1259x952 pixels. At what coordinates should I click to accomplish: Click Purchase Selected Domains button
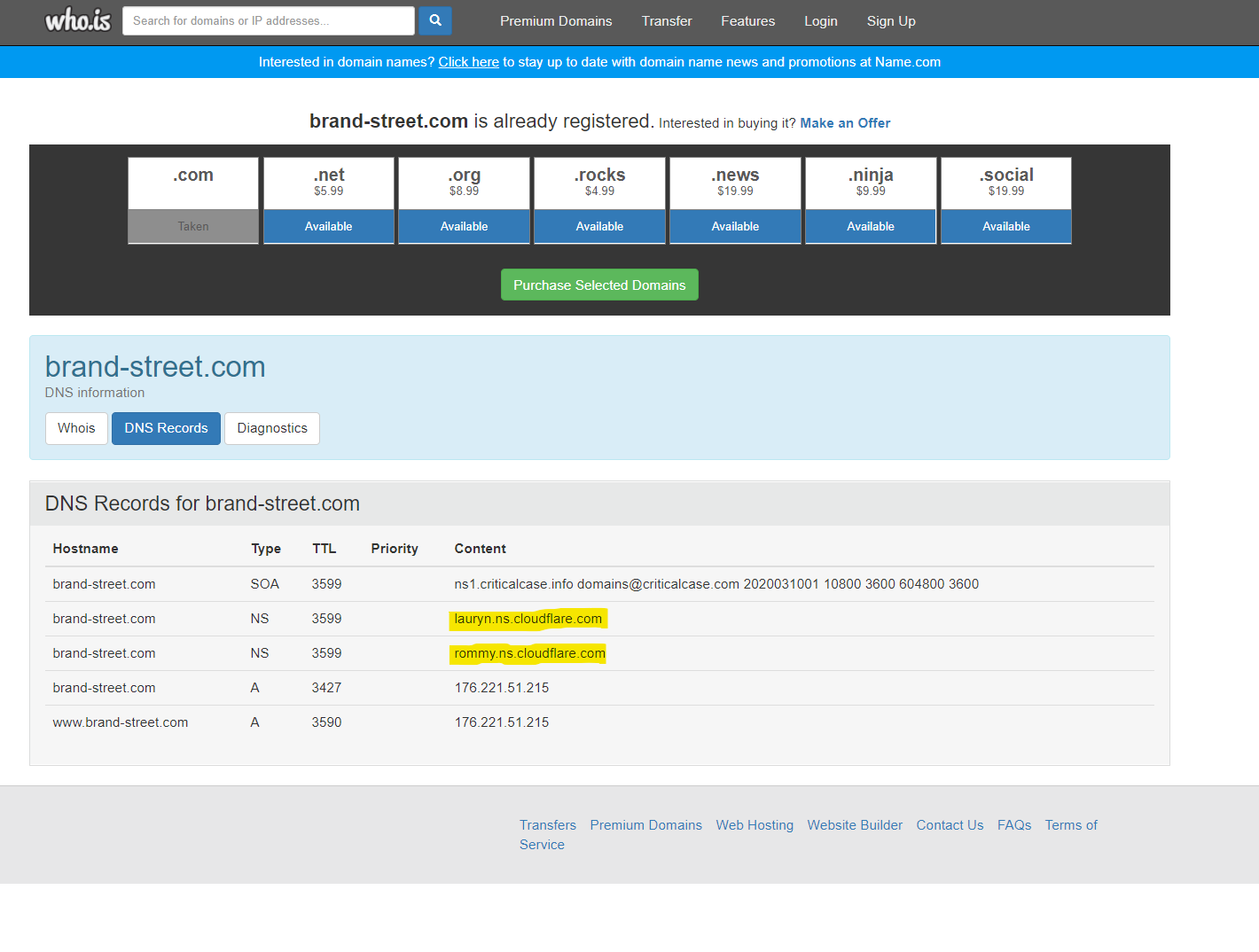click(x=599, y=285)
